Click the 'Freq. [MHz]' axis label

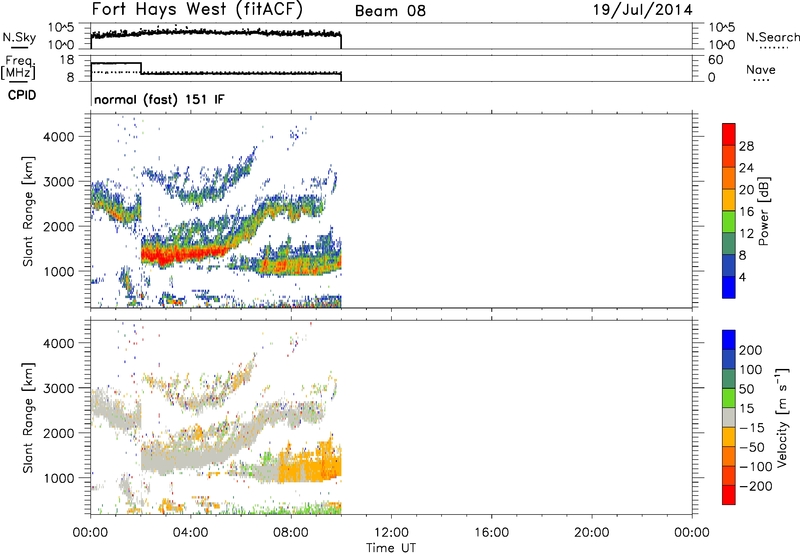[x=18, y=67]
